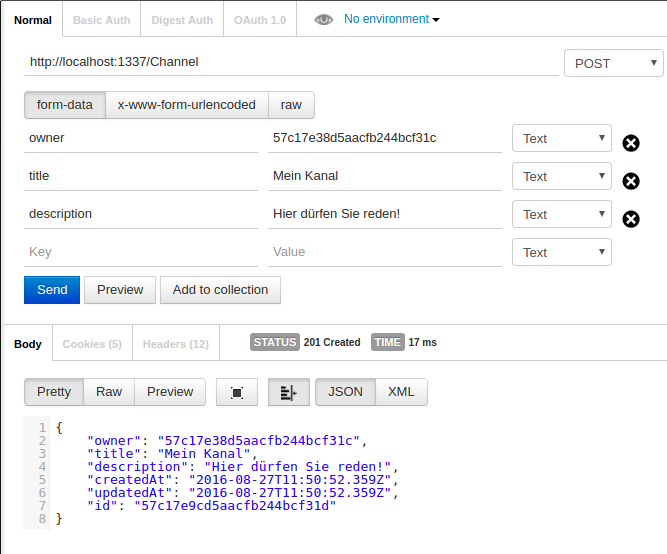
Task: Click Add to collection button
Action: coord(220,290)
